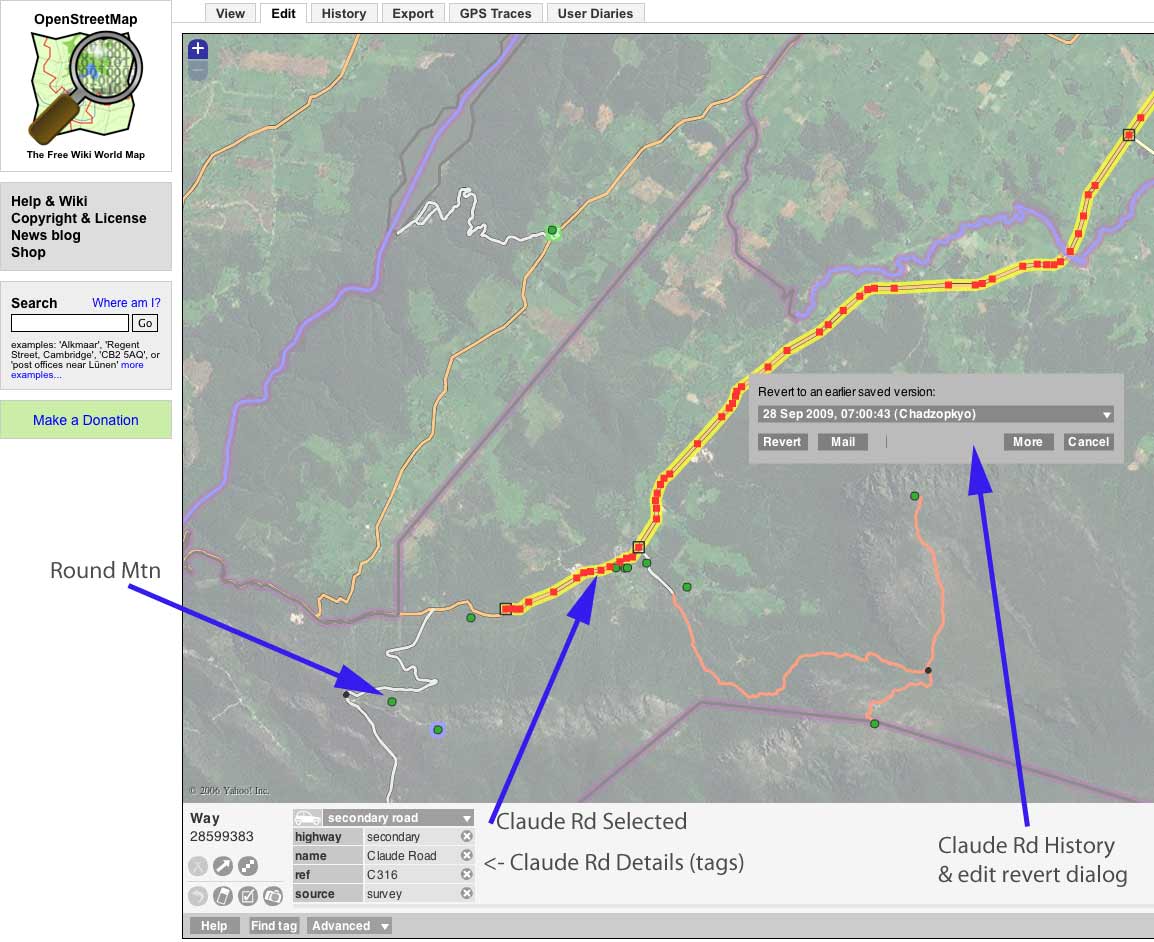Open the Advanced dropdown menu
Image resolution: width=1154 pixels, height=942 pixels.
(x=350, y=926)
